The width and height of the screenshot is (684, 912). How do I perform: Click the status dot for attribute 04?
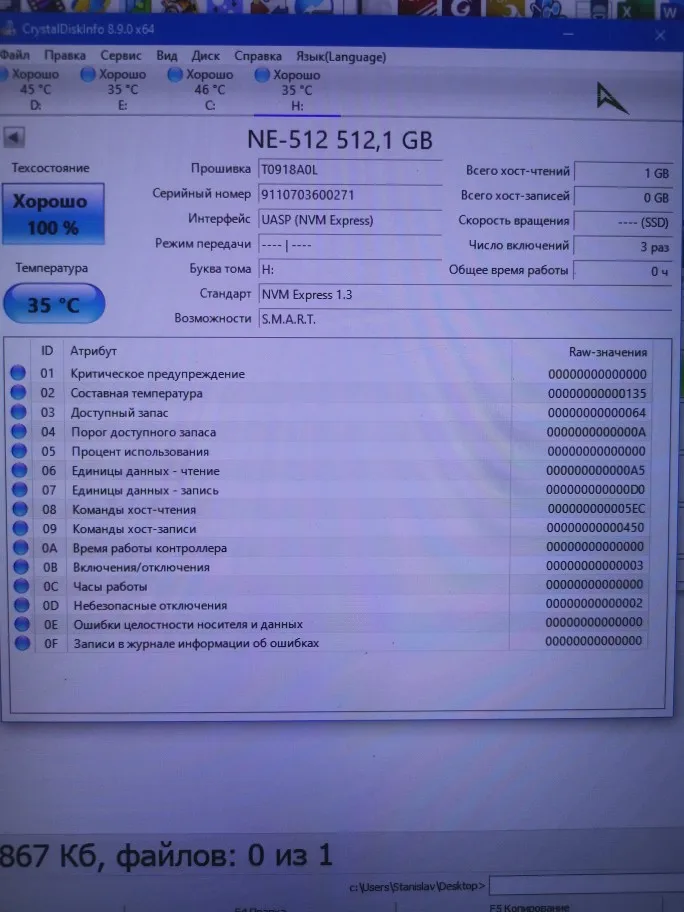point(19,432)
